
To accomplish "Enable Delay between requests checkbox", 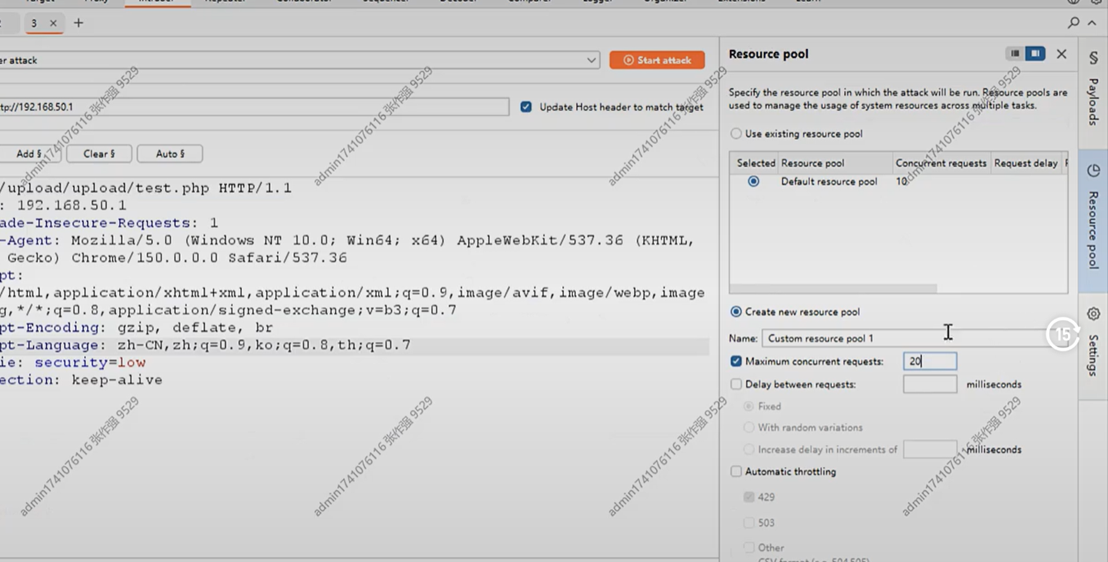I will [736, 385].
